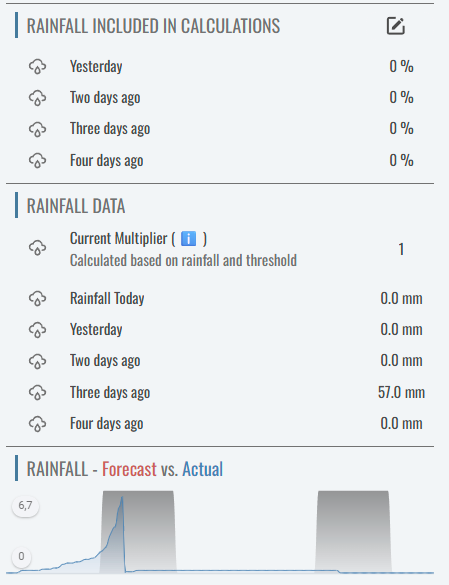Click the blue Actual legend label
The height and width of the screenshot is (585, 449).
point(202,469)
